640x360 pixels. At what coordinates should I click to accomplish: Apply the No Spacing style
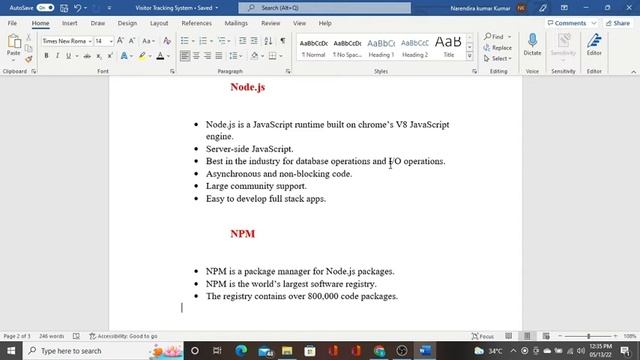coord(347,48)
